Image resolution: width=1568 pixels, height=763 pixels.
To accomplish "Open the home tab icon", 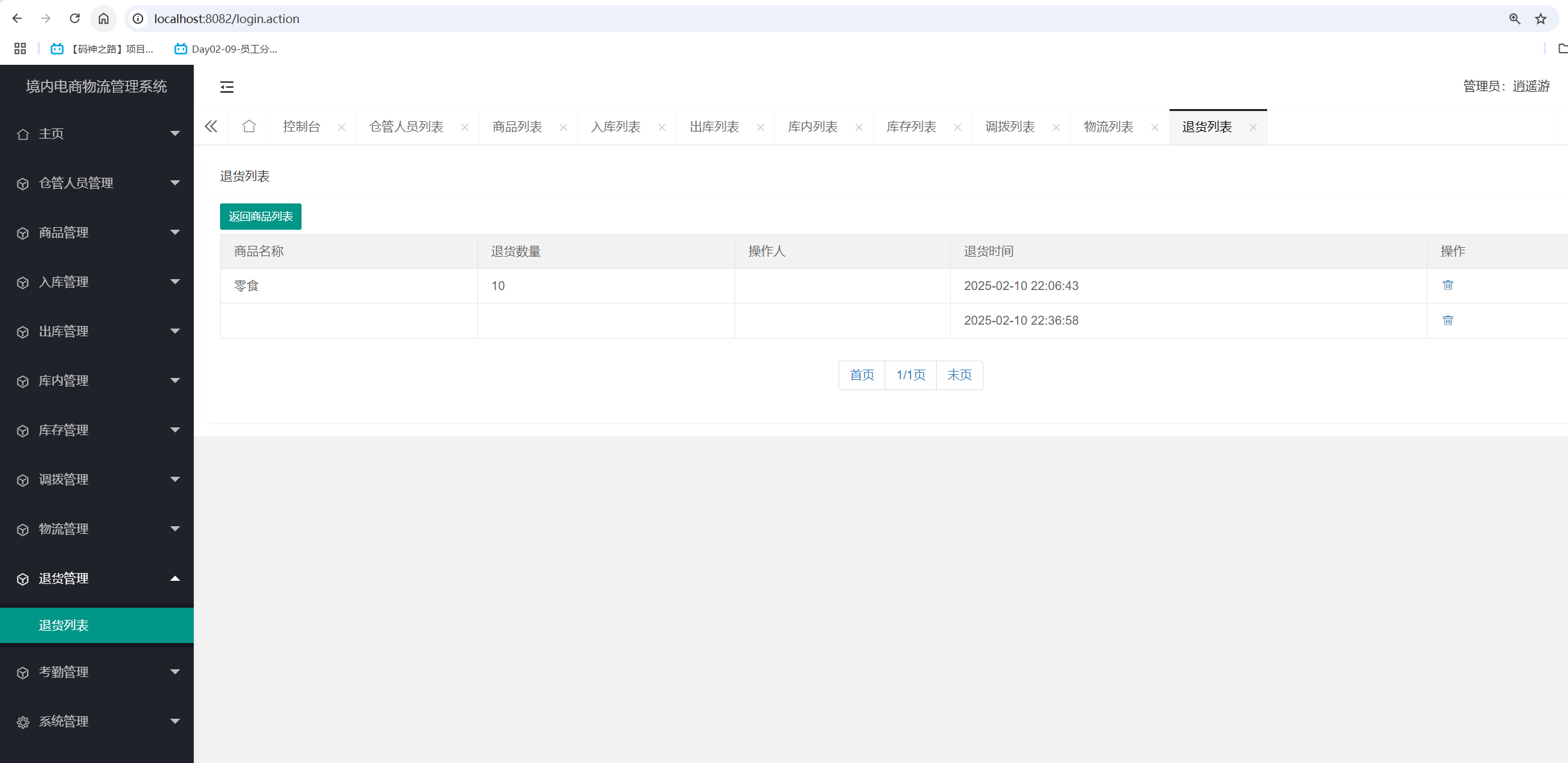I will 249,126.
